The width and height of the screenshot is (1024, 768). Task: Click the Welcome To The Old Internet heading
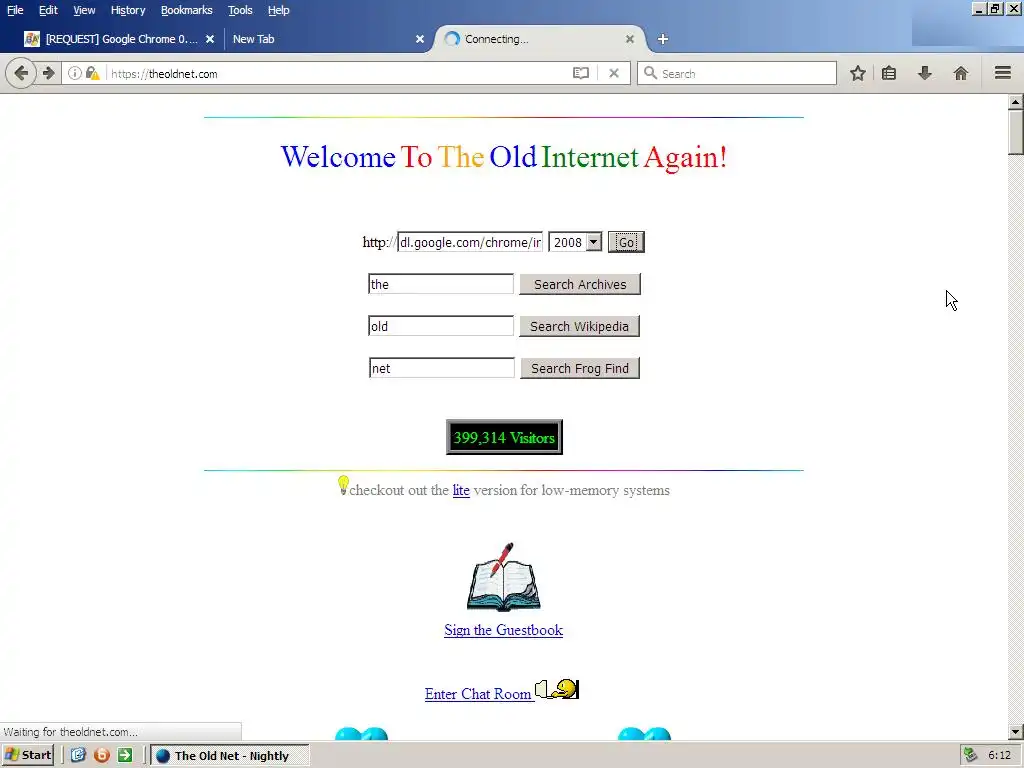click(x=504, y=157)
